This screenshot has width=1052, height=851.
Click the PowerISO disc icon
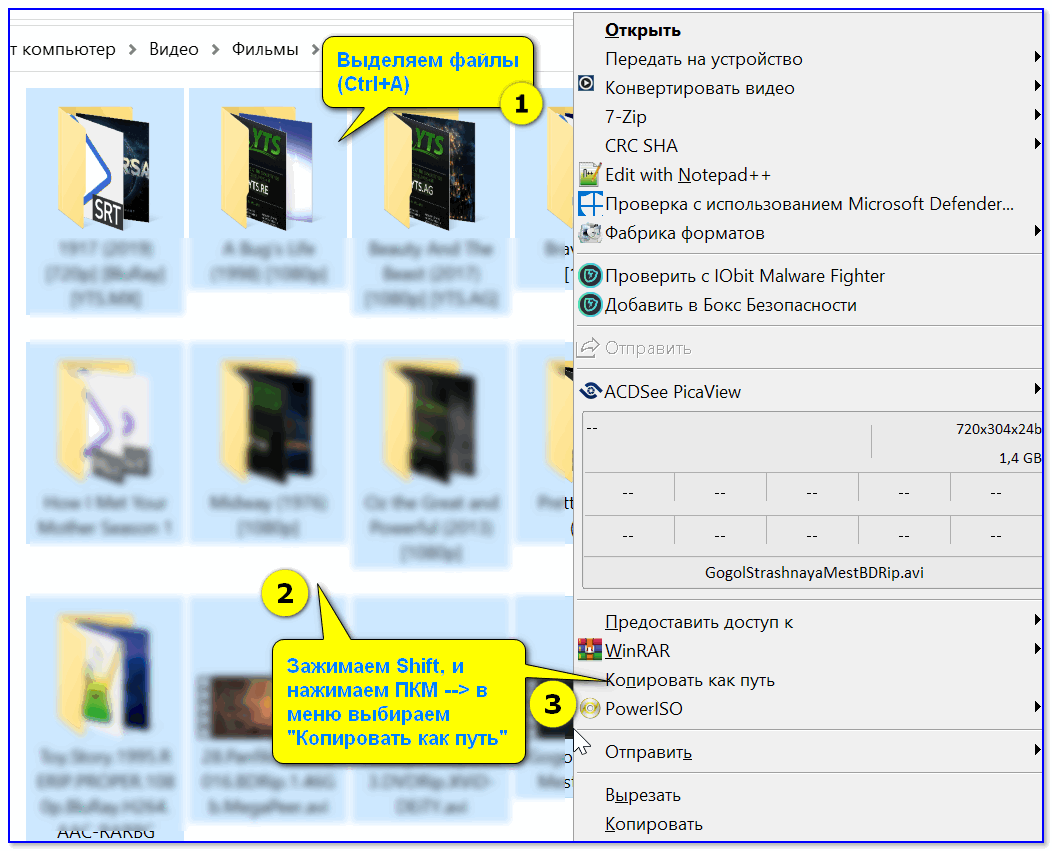pos(590,709)
